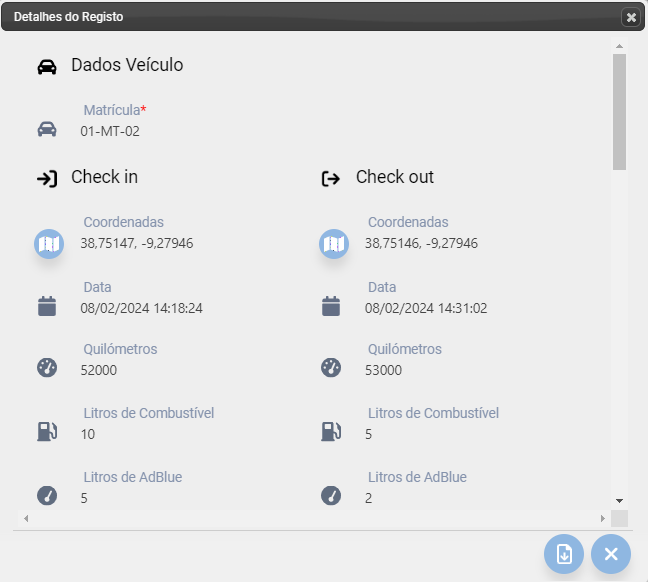
Task: Click the Matrícula value 01-MT-02
Action: click(110, 131)
